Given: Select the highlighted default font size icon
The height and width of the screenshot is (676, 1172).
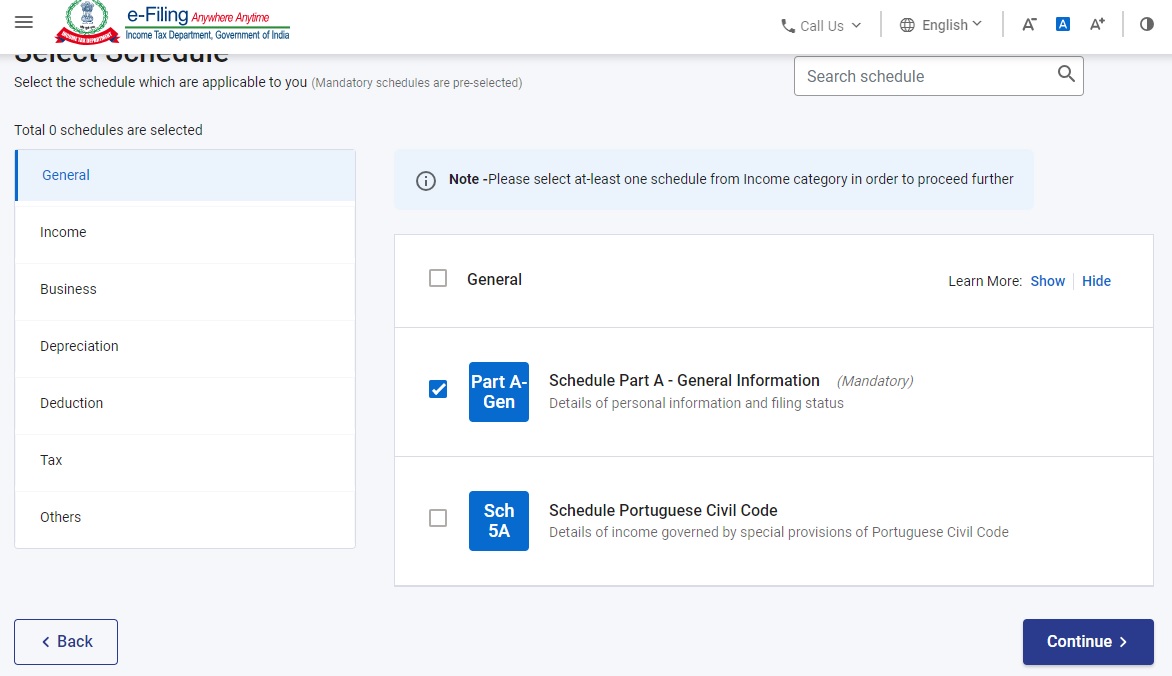Looking at the screenshot, I should coord(1063,23).
